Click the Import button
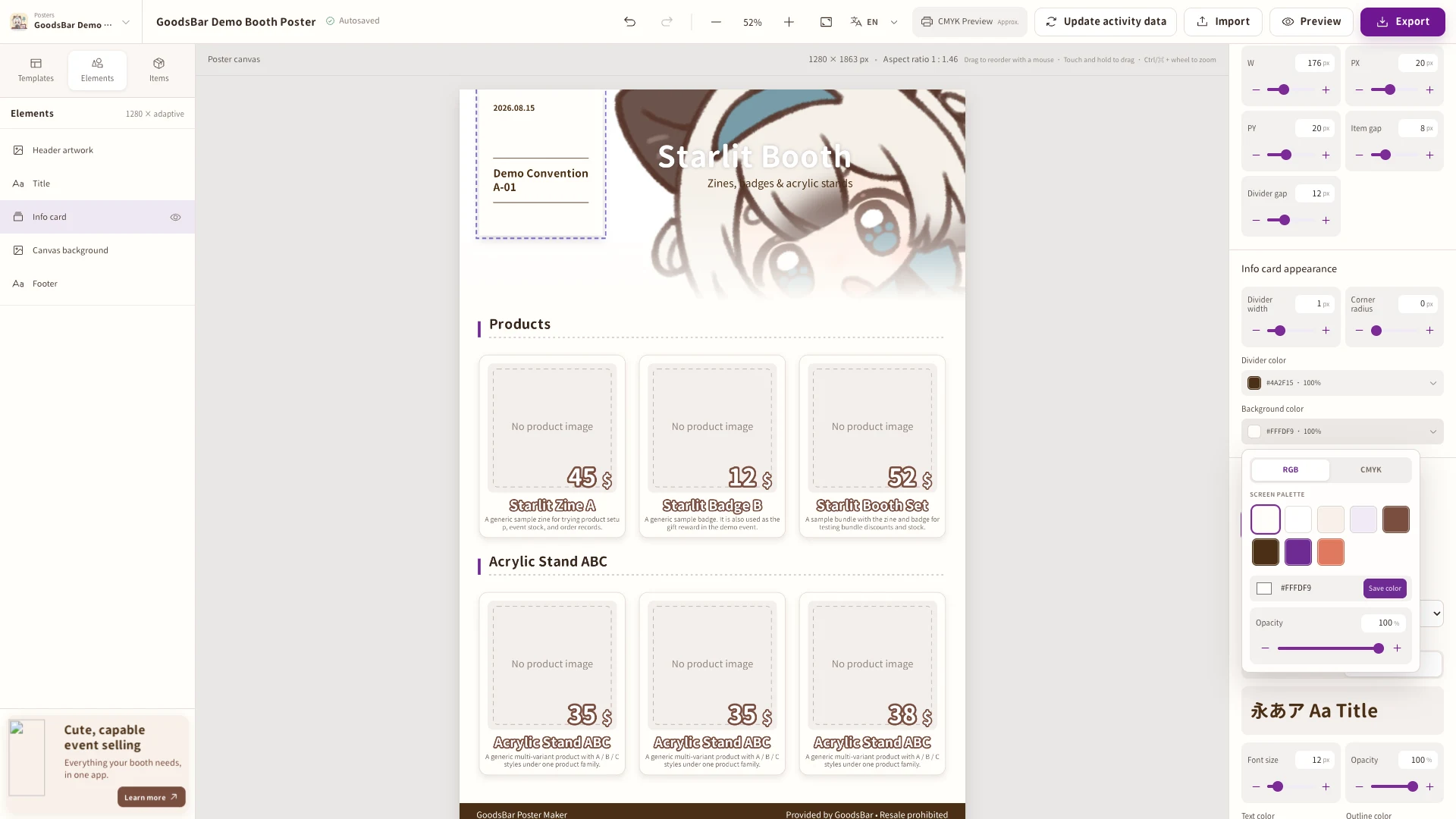 click(x=1222, y=22)
